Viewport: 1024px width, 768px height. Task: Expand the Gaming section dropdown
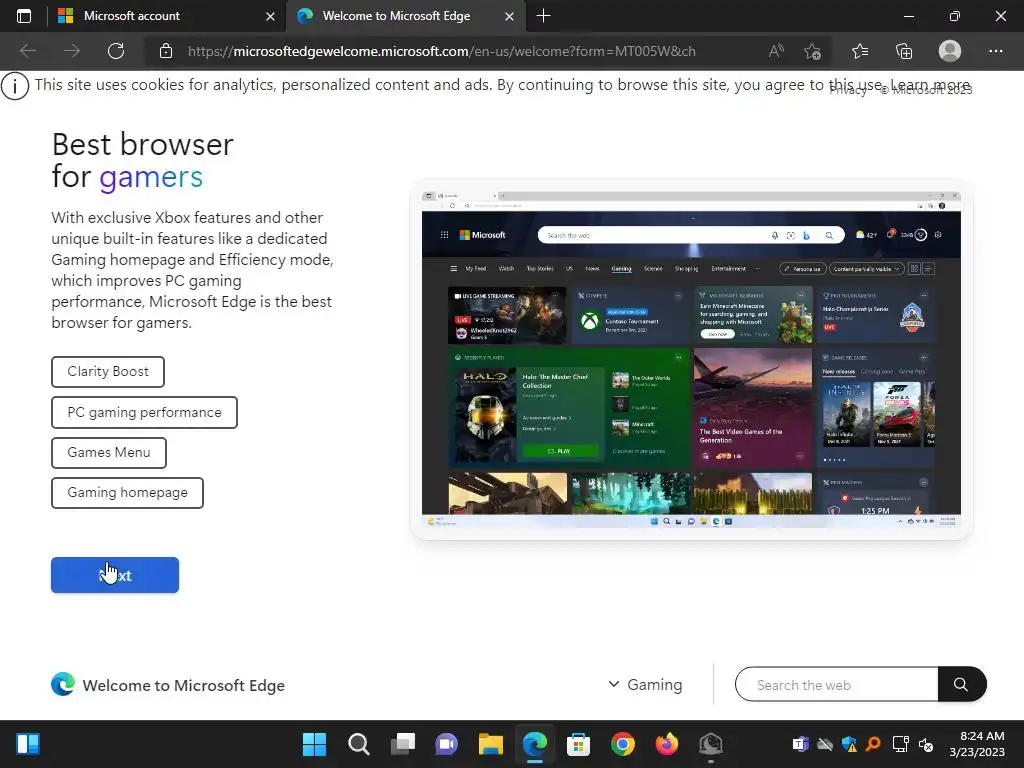(645, 684)
